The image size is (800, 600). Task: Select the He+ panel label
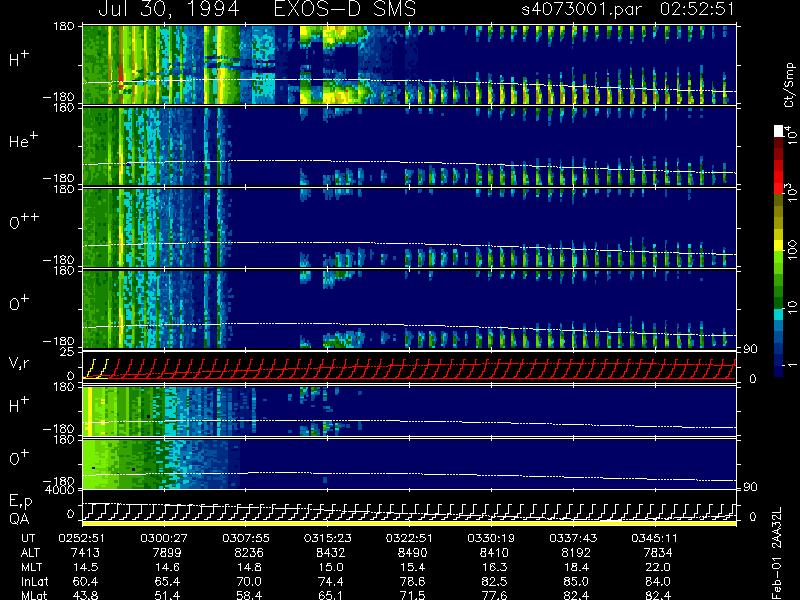coord(22,140)
